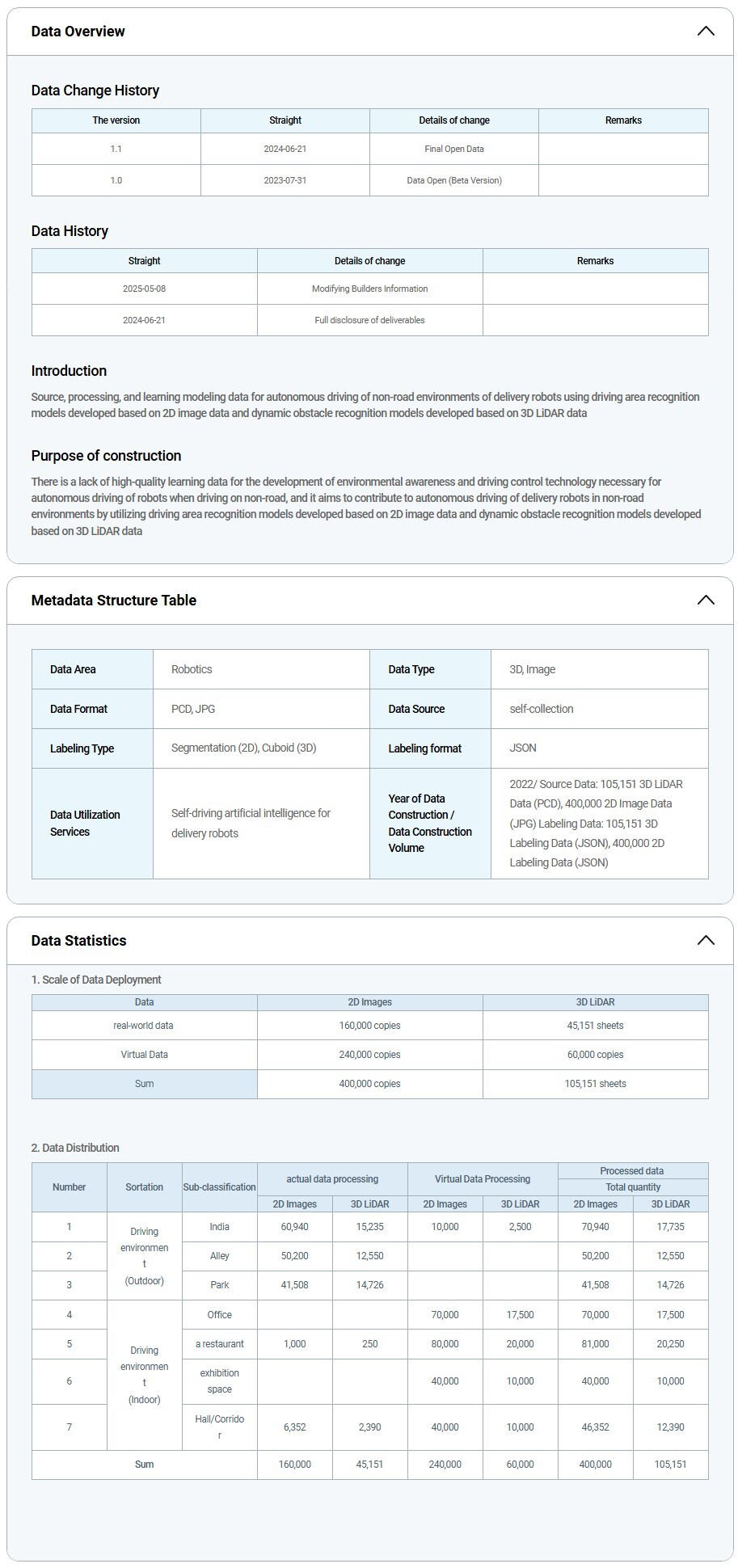Collapse the Data Overview section chevron
738x1568 pixels.
click(705, 32)
